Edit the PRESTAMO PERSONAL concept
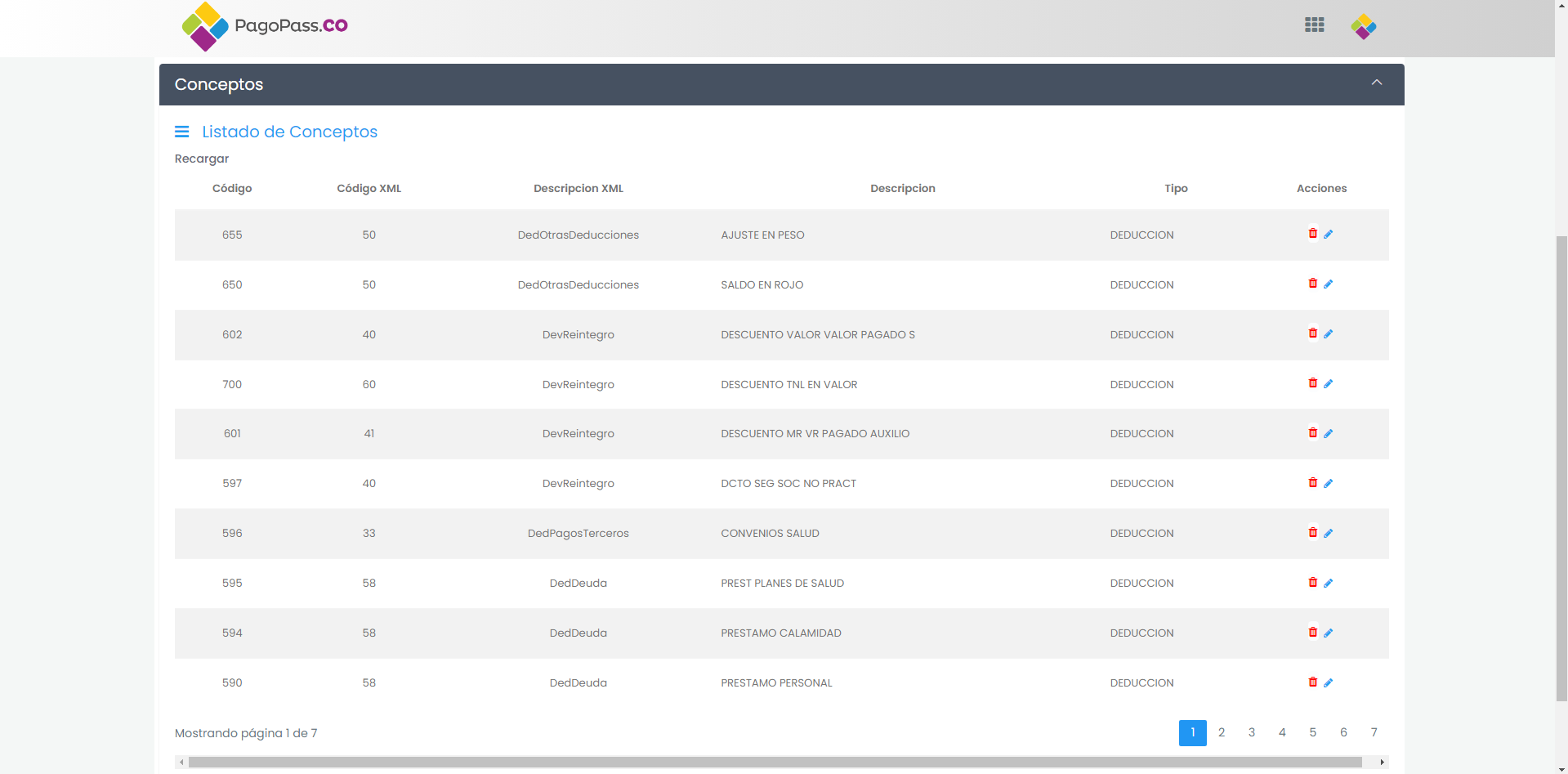This screenshot has height=774, width=1568. (x=1328, y=683)
